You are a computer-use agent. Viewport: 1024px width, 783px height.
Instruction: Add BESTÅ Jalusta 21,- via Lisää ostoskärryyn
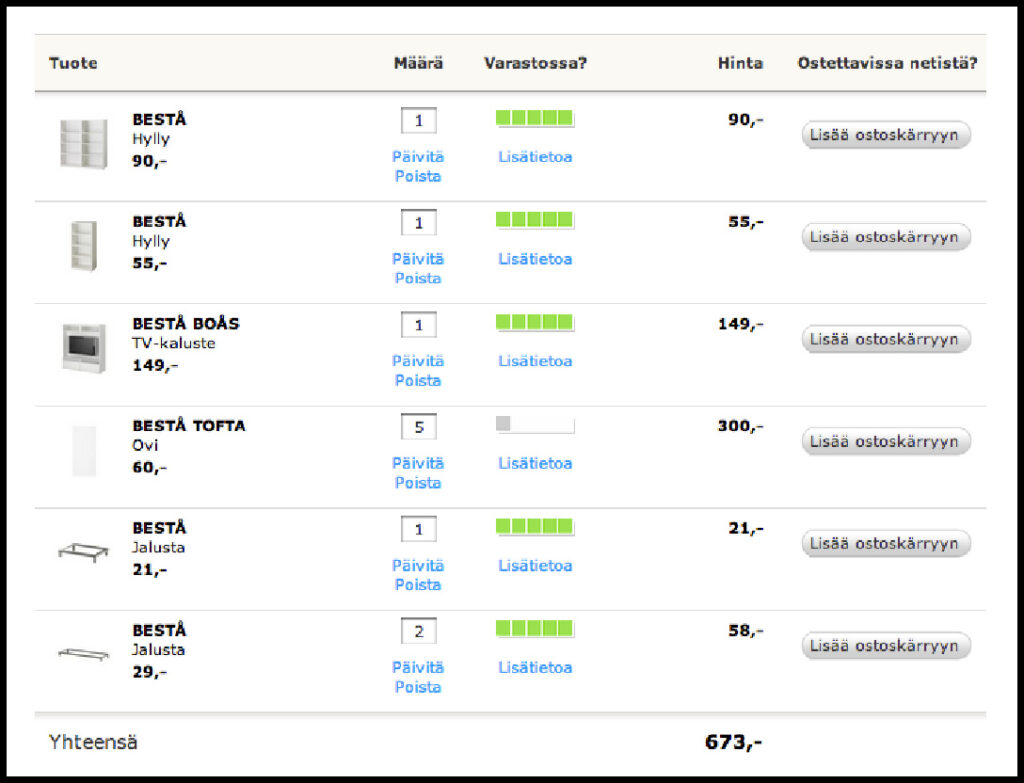tap(886, 543)
